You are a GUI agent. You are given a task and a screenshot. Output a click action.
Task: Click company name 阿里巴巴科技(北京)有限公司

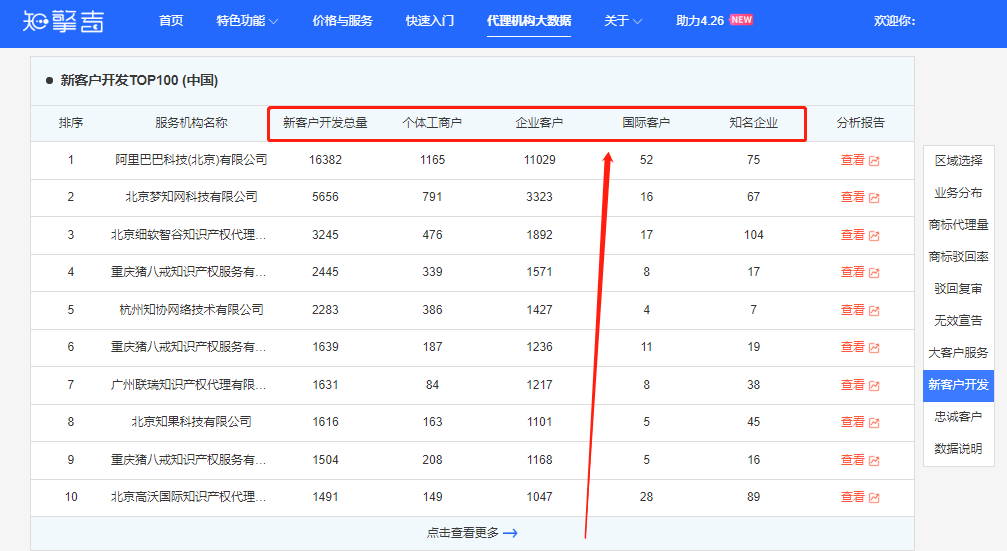coord(191,160)
